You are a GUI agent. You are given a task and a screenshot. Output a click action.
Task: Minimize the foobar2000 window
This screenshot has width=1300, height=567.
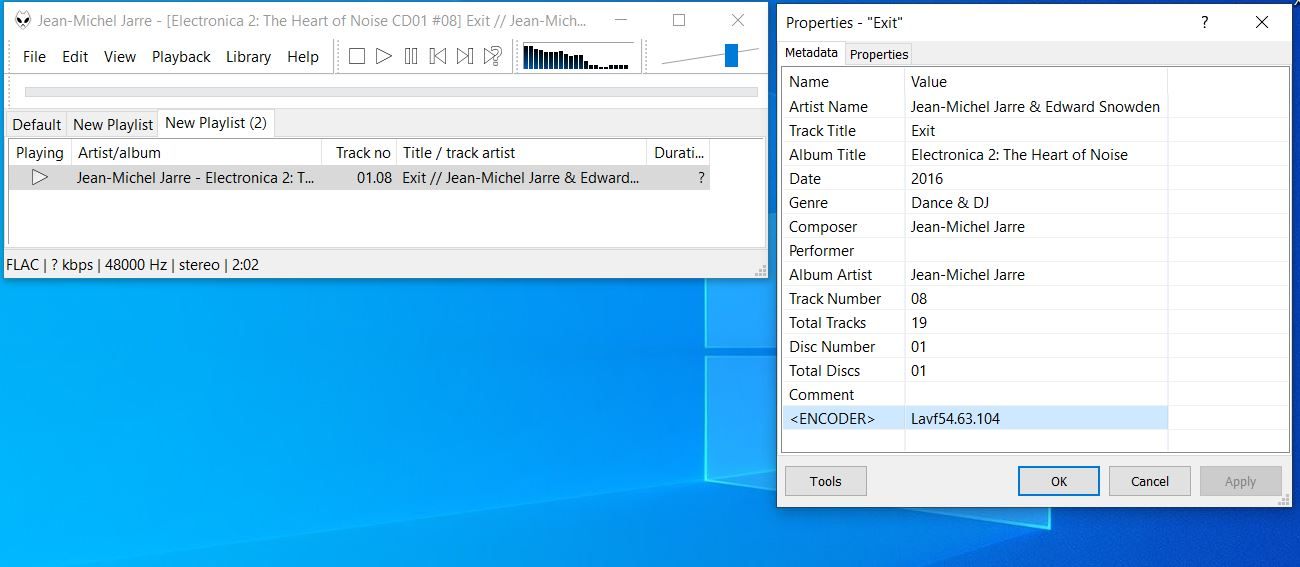pyautogui.click(x=620, y=20)
